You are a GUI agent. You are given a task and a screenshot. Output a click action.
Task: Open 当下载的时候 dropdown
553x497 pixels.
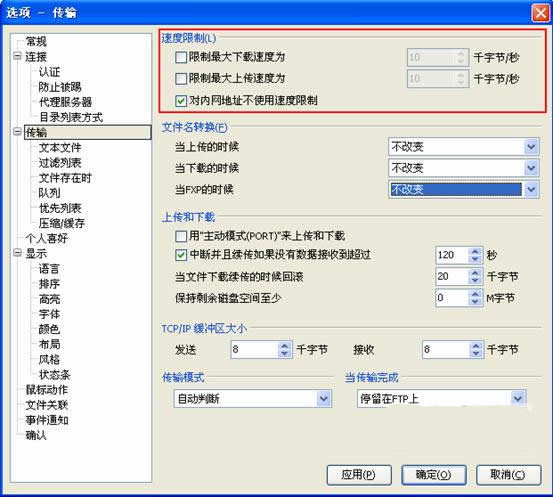[x=464, y=168]
